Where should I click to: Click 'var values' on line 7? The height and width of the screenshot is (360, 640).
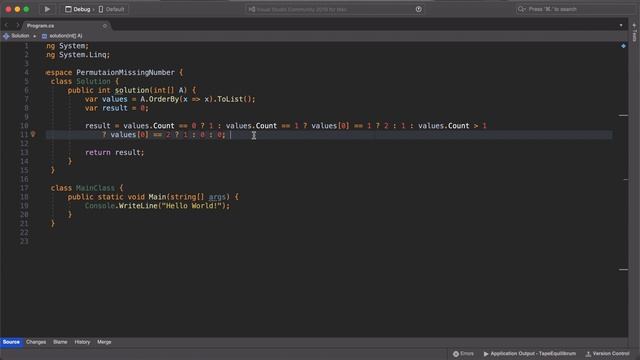coord(106,99)
